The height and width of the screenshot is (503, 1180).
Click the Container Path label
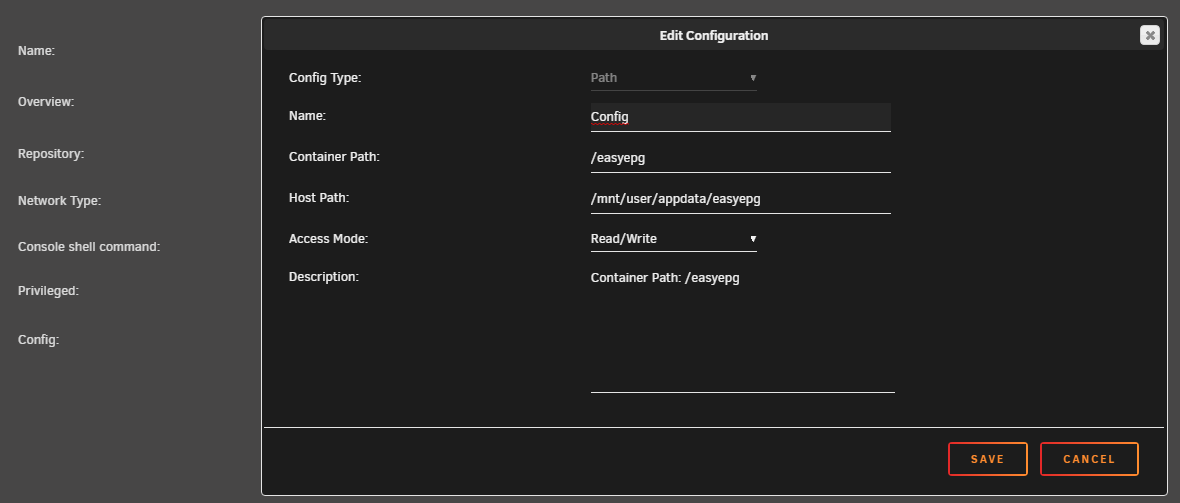334,157
